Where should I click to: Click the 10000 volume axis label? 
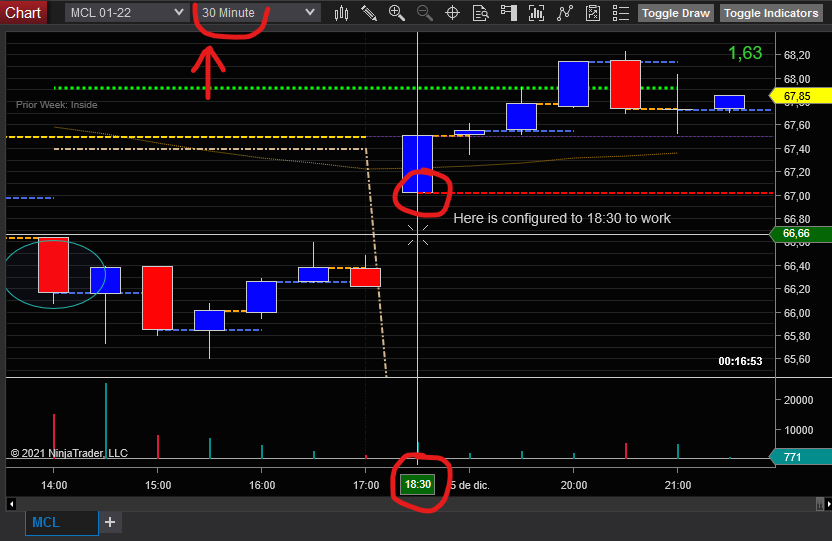click(x=798, y=430)
